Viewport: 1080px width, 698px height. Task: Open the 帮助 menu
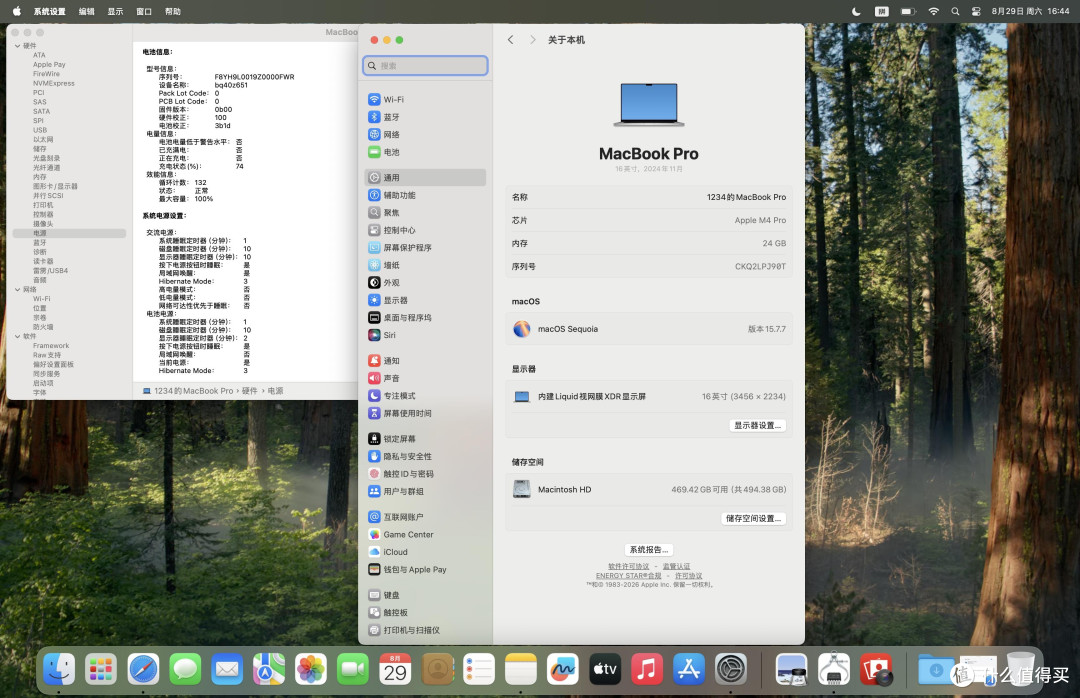pos(173,11)
